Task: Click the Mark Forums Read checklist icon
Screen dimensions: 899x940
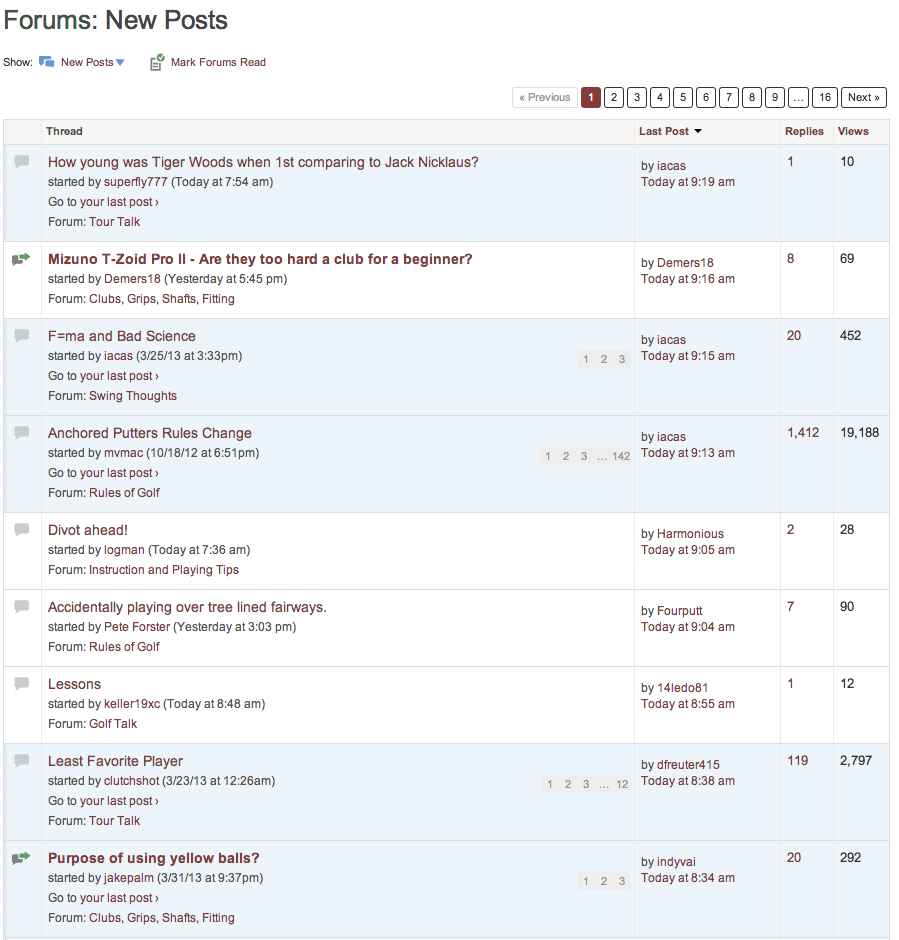Action: (157, 63)
